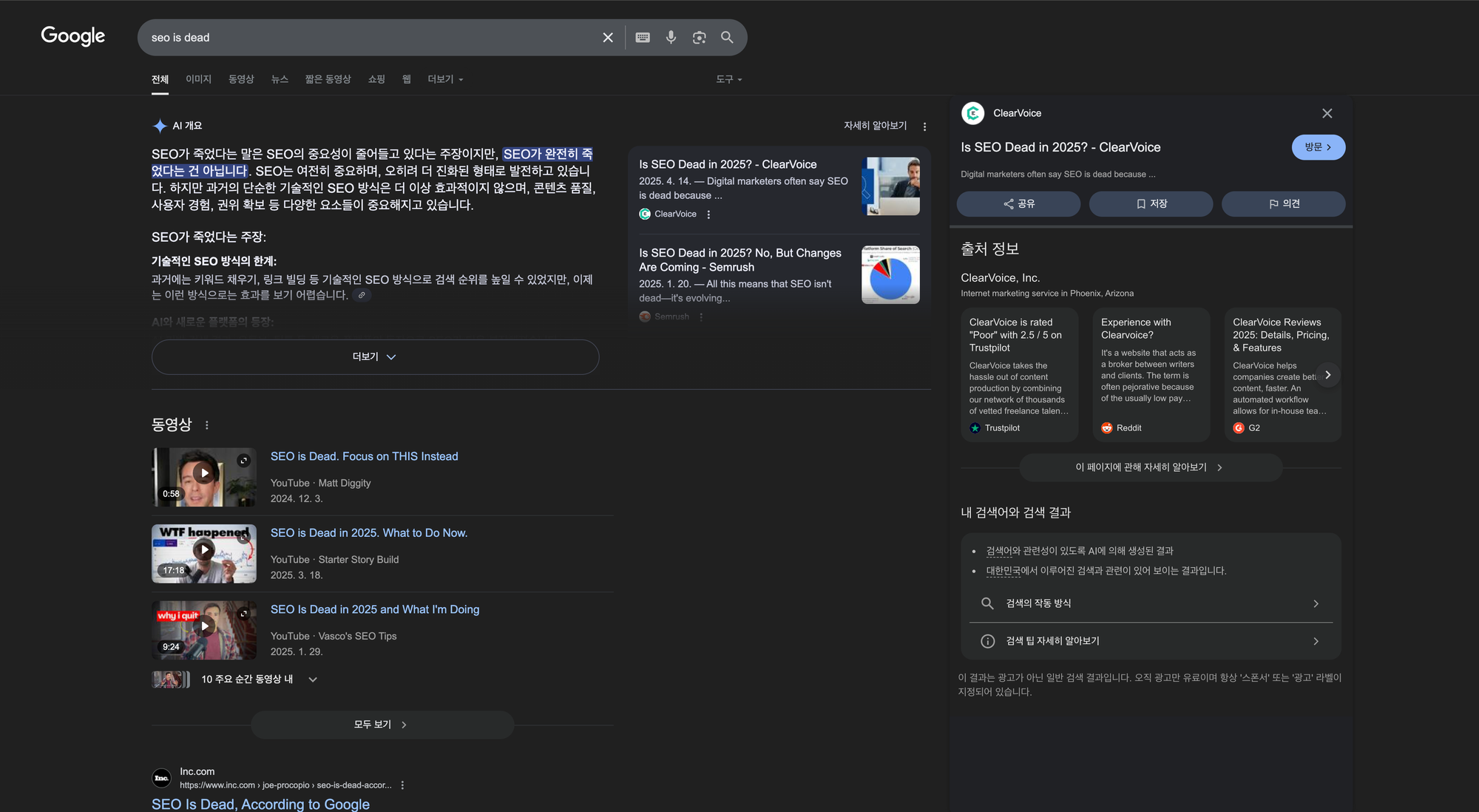Click the key moments small thumbnail
The width and height of the screenshot is (1479, 812).
pyautogui.click(x=171, y=680)
